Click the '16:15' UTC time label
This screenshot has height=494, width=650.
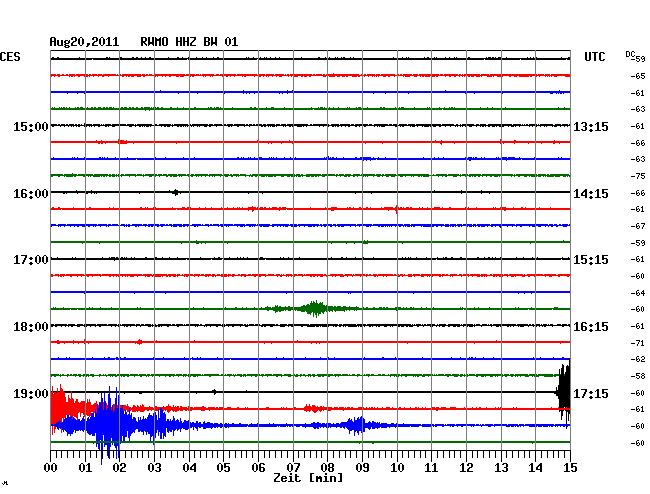pos(591,327)
